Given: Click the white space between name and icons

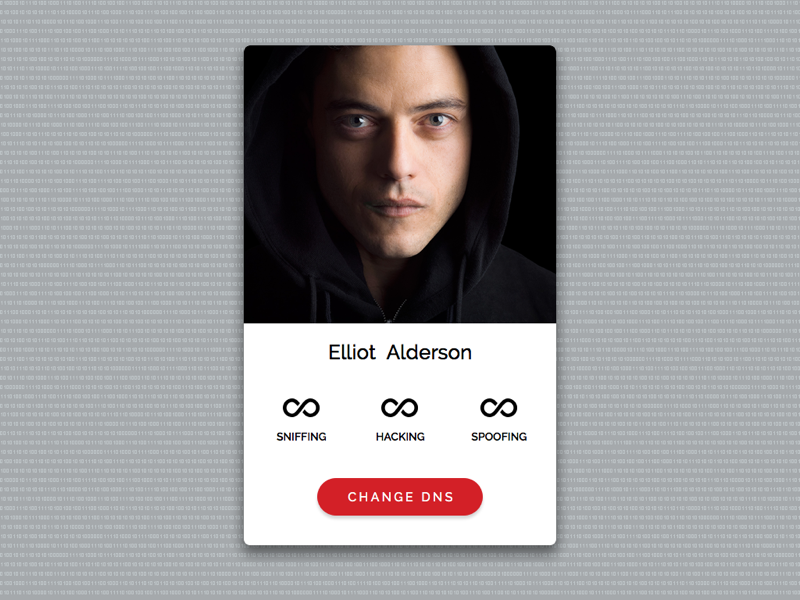Looking at the screenshot, I should pyautogui.click(x=400, y=380).
